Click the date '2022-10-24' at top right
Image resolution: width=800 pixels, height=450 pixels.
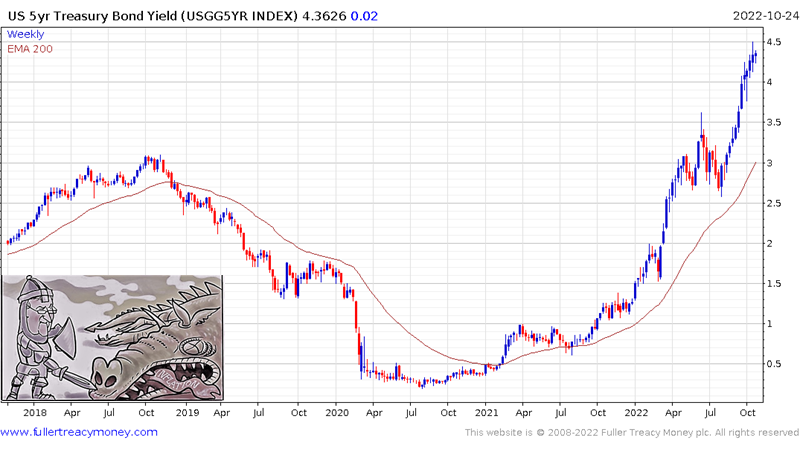[766, 16]
